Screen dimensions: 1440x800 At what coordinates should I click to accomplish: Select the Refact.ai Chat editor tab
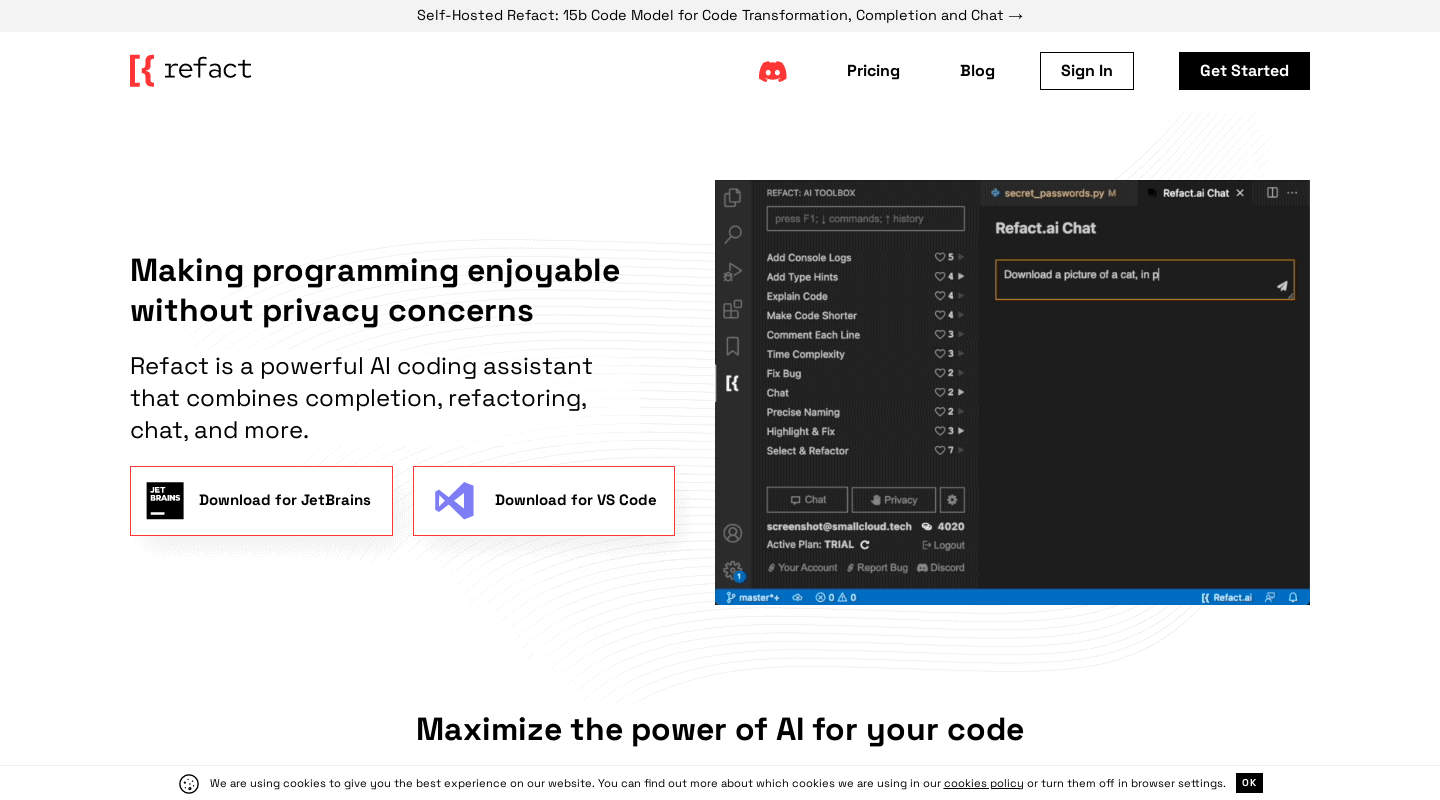pos(1194,193)
